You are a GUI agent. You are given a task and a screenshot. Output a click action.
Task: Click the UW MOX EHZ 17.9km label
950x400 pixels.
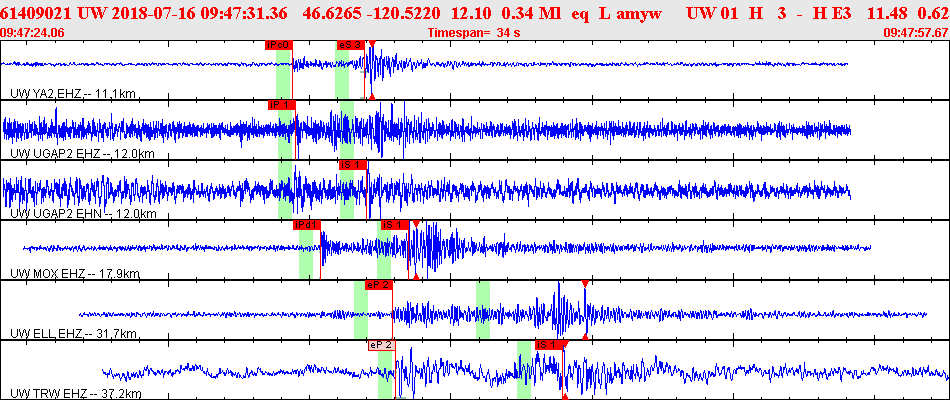tap(75, 274)
